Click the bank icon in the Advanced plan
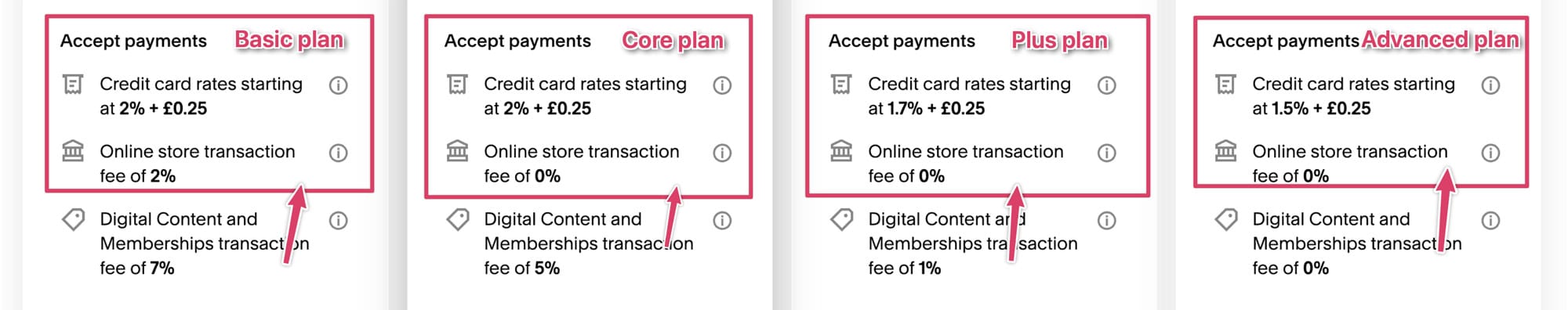The height and width of the screenshot is (310, 1568). (1225, 151)
